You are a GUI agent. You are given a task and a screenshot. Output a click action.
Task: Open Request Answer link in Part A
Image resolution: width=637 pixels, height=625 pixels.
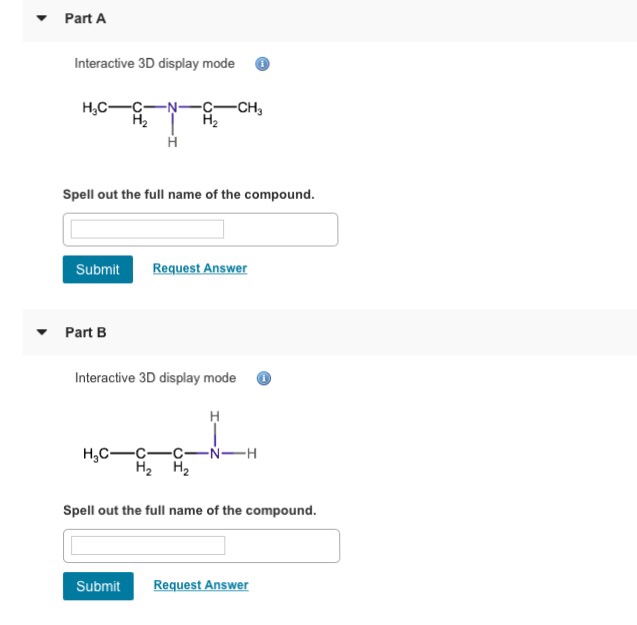tap(199, 268)
